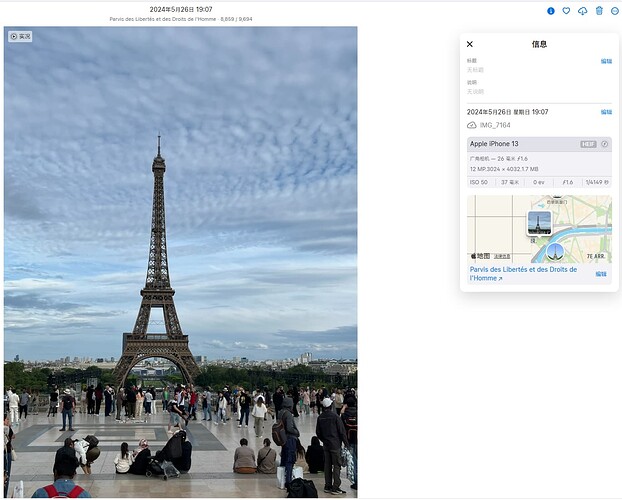Click the 信息 panel title
The height and width of the screenshot is (500, 622).
(x=539, y=44)
